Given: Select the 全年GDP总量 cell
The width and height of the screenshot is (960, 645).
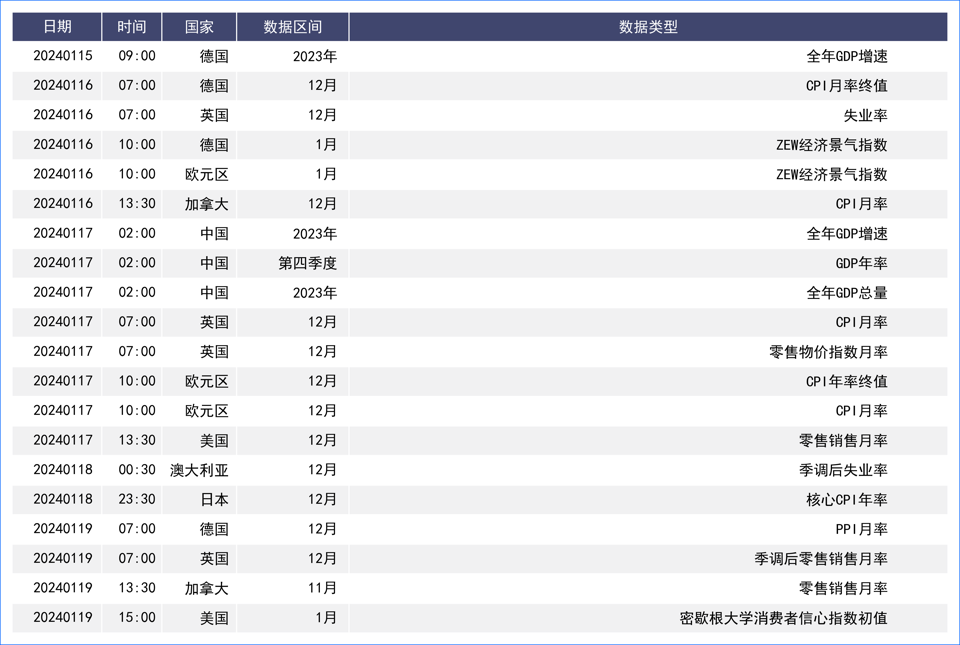Looking at the screenshot, I should [x=846, y=293].
